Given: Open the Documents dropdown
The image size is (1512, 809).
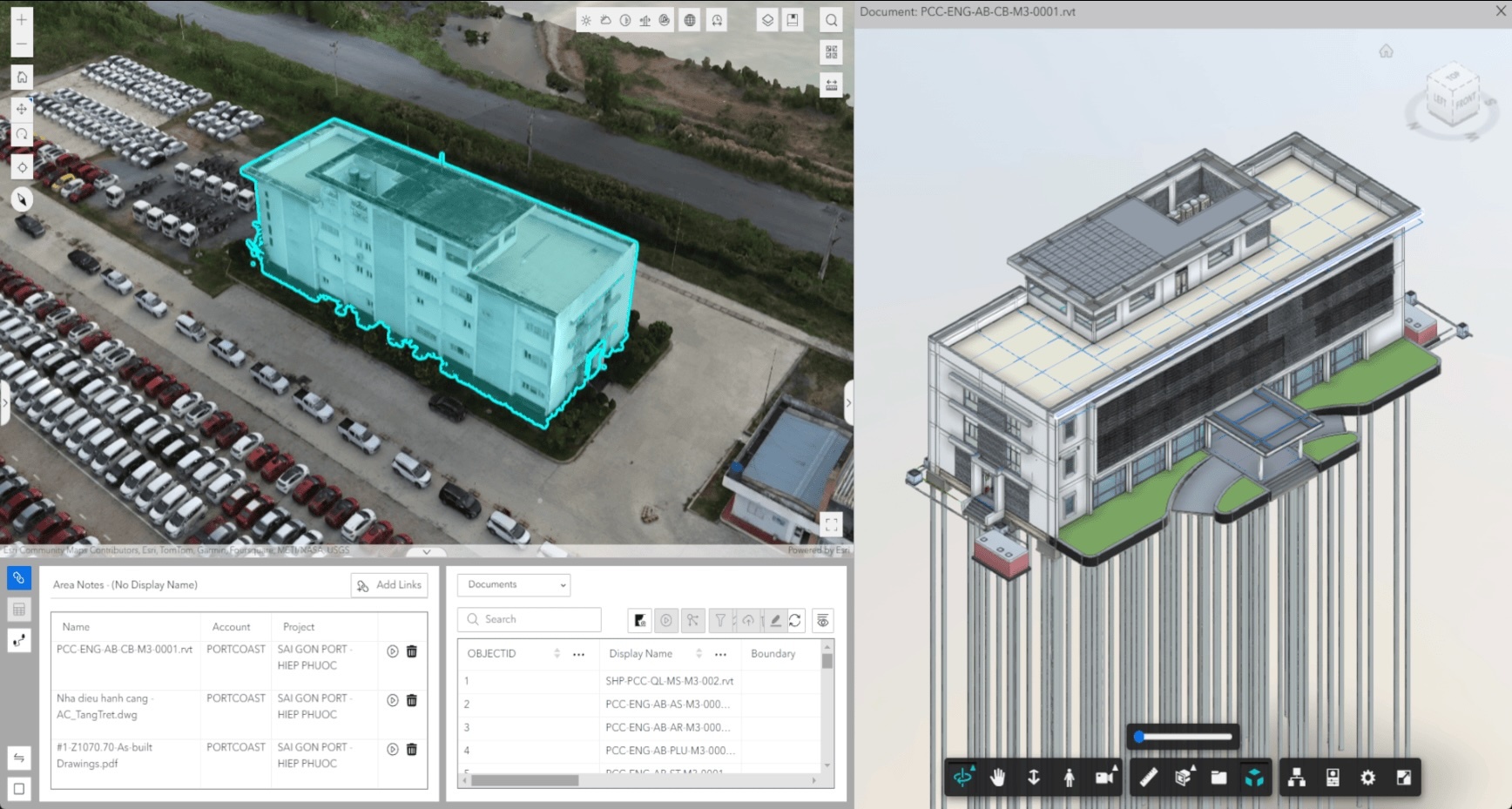Looking at the screenshot, I should click(514, 584).
